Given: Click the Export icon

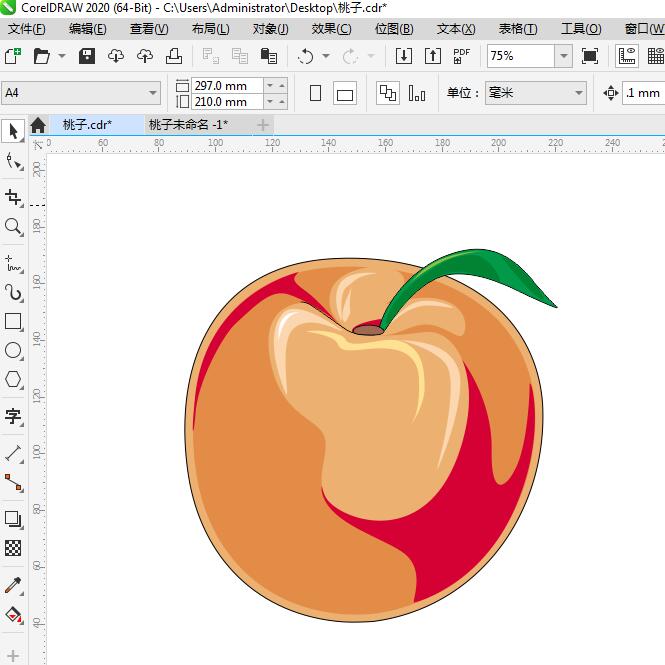Looking at the screenshot, I should [433, 56].
